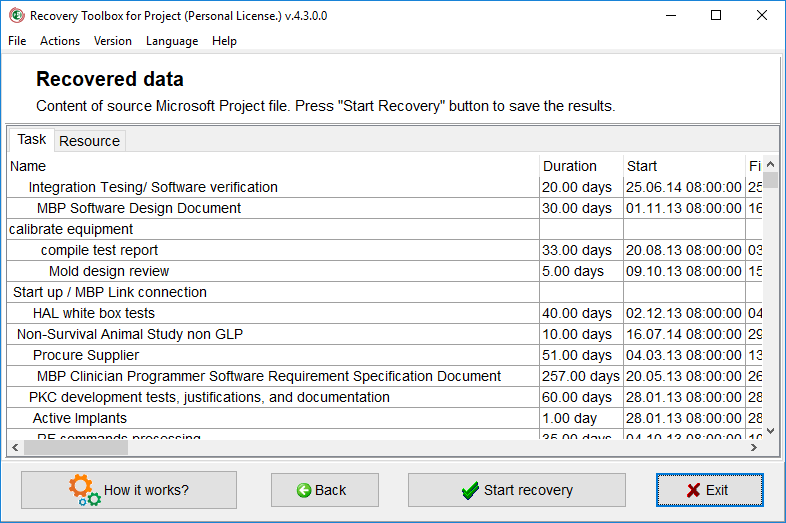
Task: Click the vertical scrollbar up arrow
Action: click(771, 164)
